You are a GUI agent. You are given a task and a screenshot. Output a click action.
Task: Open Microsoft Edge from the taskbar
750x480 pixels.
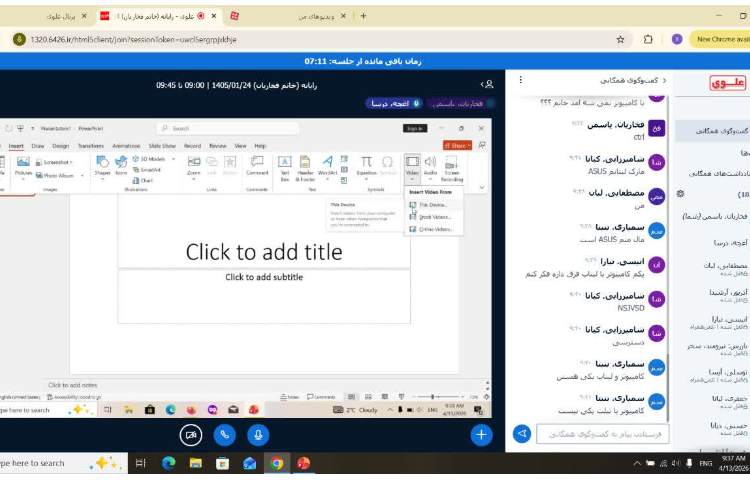click(168, 463)
